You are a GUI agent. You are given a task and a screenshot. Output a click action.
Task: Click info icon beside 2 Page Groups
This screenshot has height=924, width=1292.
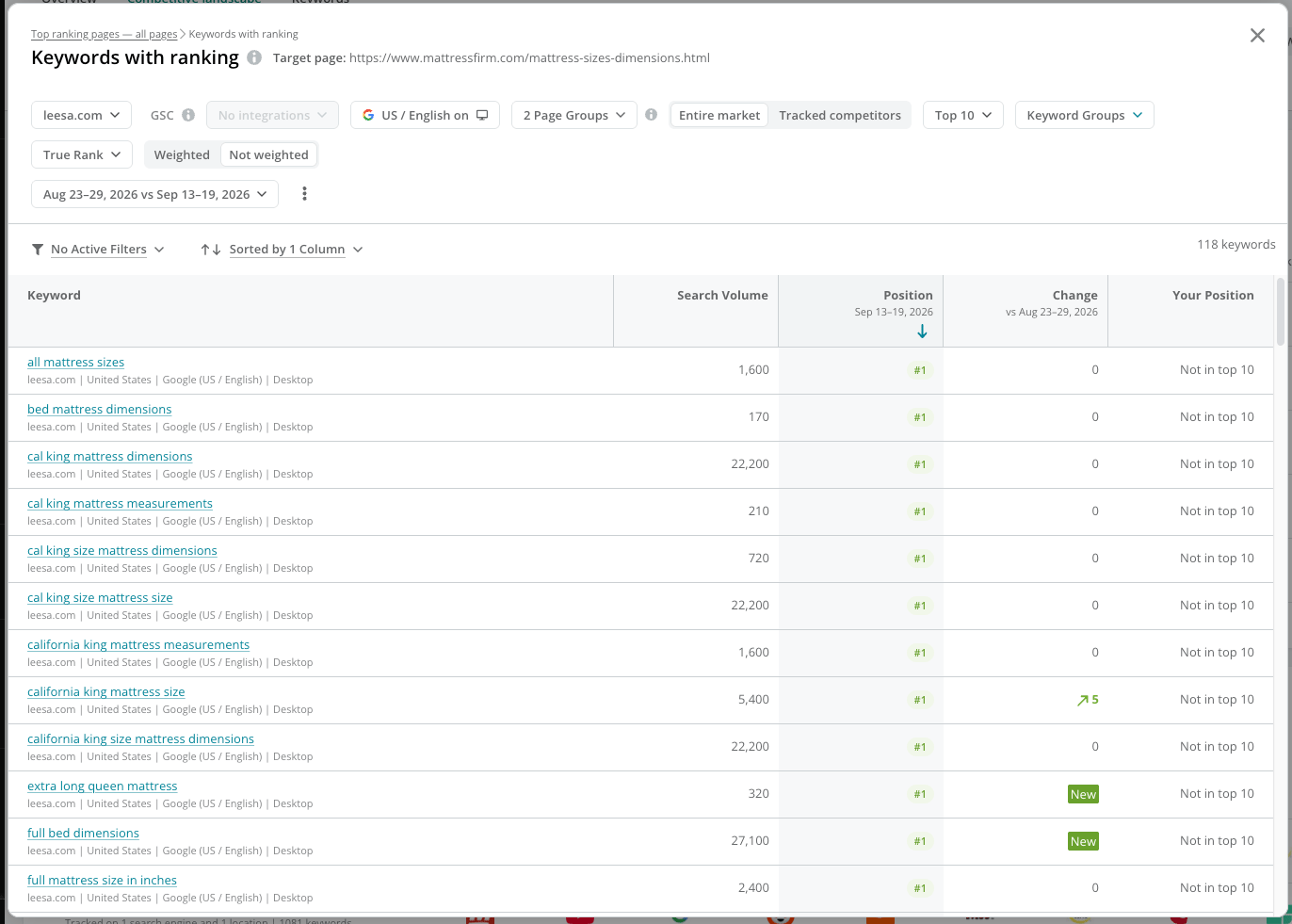651,115
